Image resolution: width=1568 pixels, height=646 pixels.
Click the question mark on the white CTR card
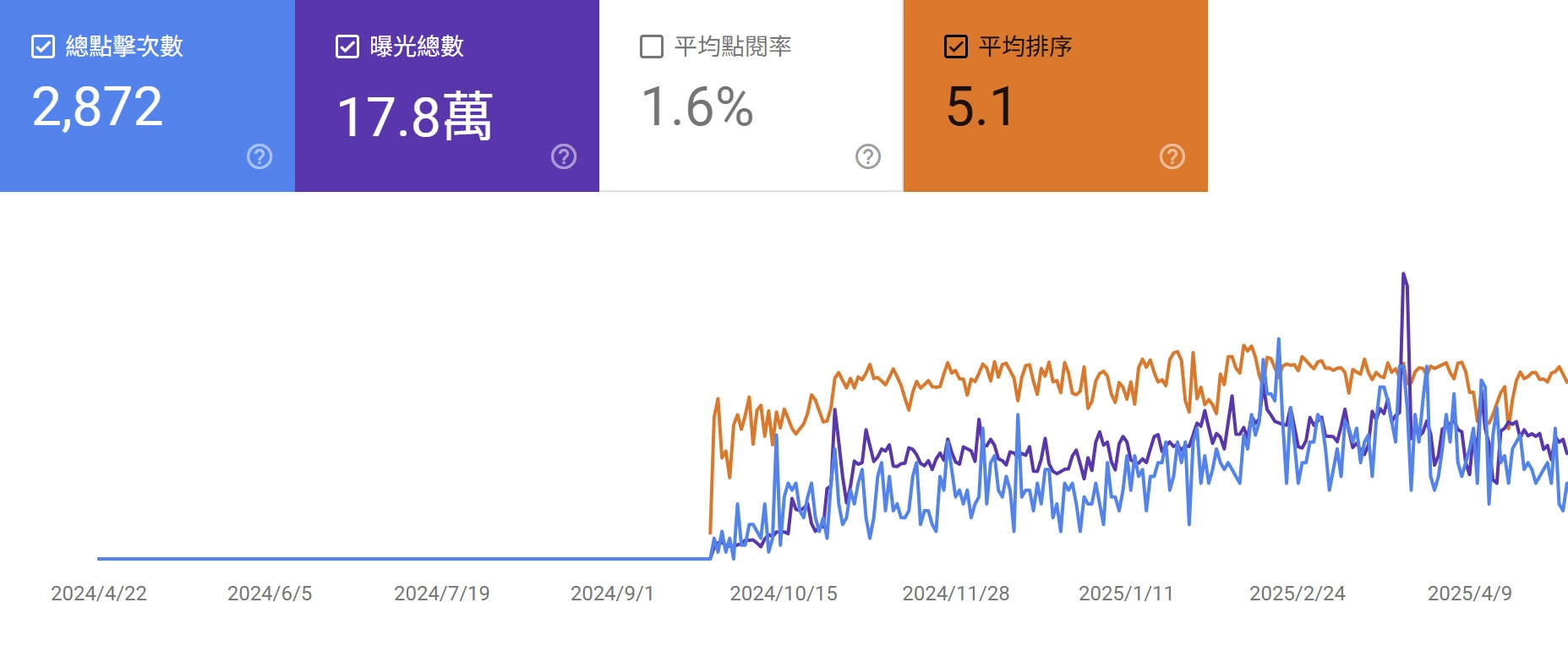coord(866,156)
